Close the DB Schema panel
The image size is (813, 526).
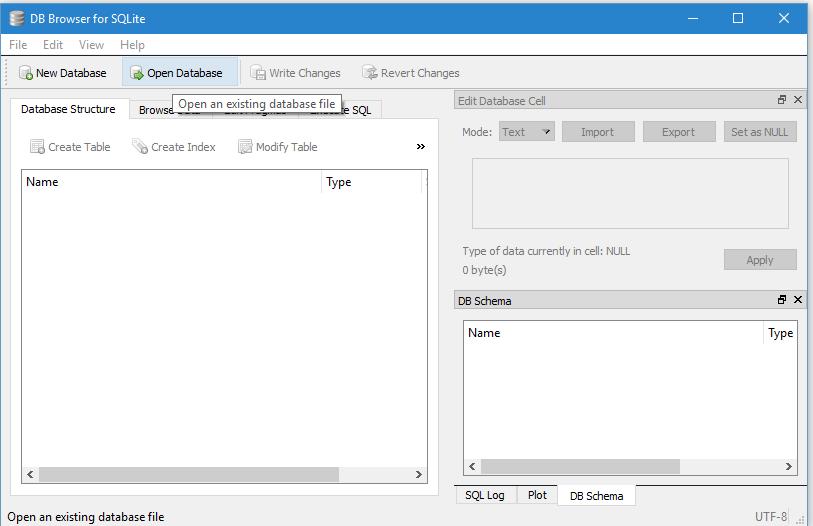(798, 300)
